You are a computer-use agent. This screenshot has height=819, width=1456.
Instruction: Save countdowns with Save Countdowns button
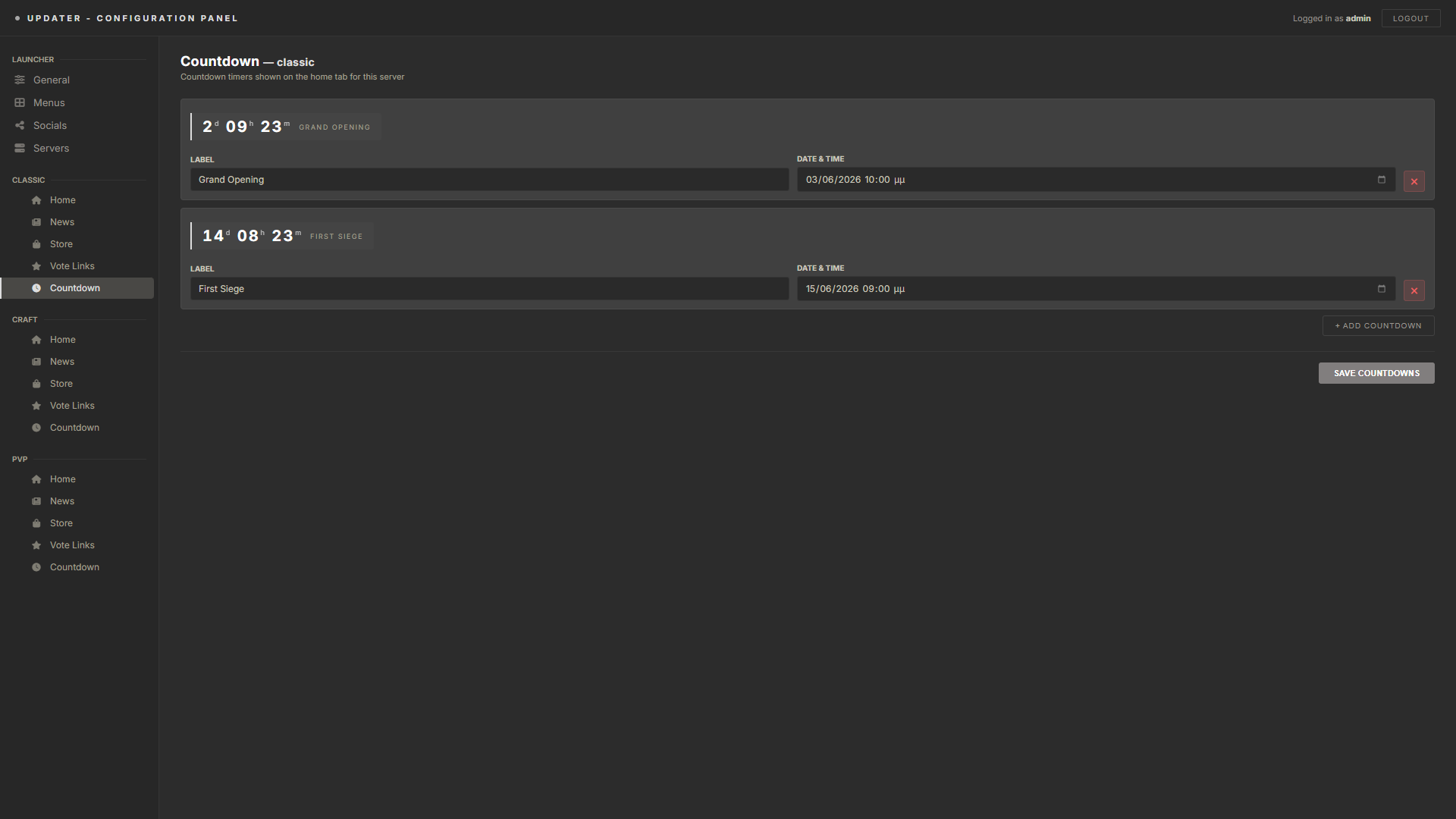click(x=1376, y=373)
